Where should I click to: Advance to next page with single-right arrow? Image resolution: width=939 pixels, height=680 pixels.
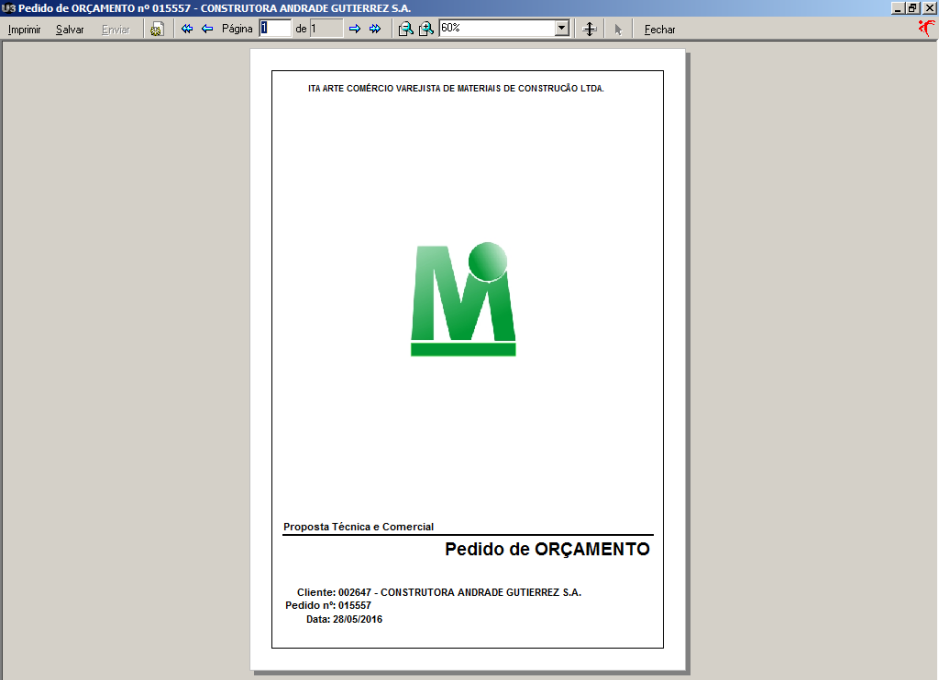(x=354, y=29)
